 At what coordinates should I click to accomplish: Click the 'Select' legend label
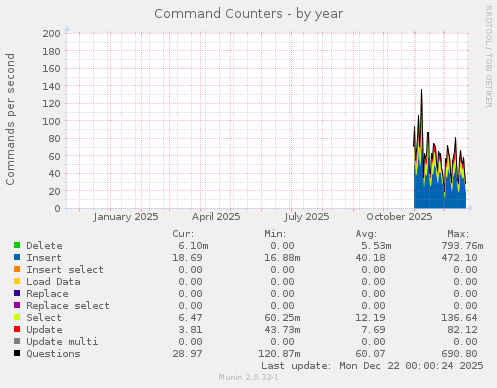tap(44, 318)
